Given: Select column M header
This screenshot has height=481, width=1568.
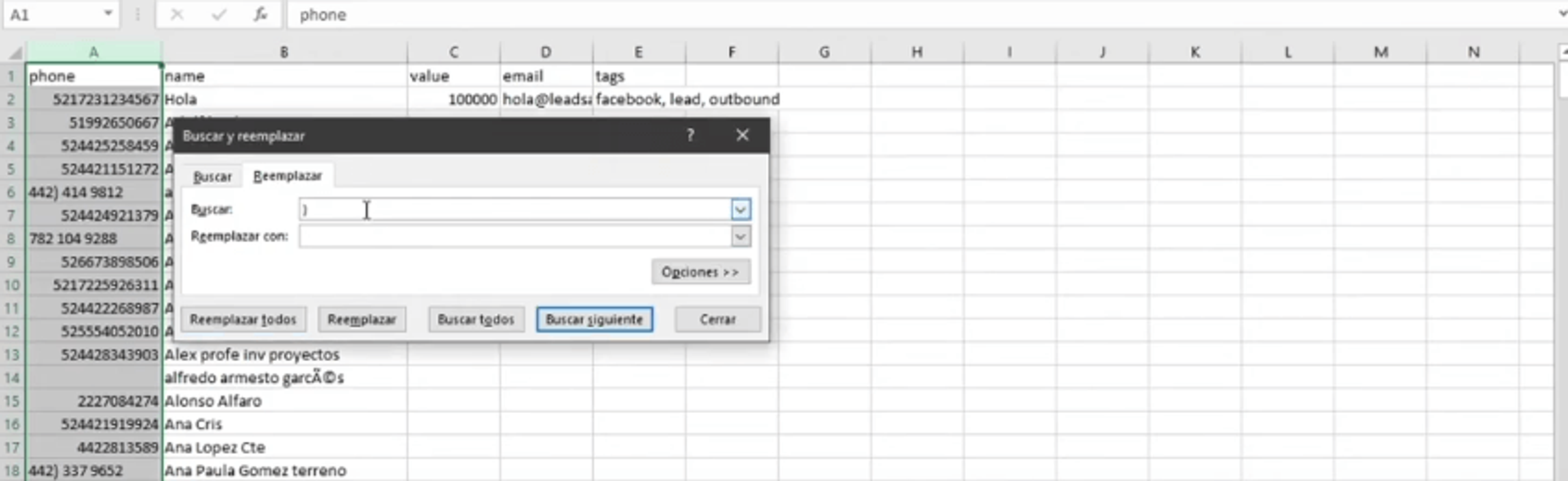Looking at the screenshot, I should [1381, 53].
